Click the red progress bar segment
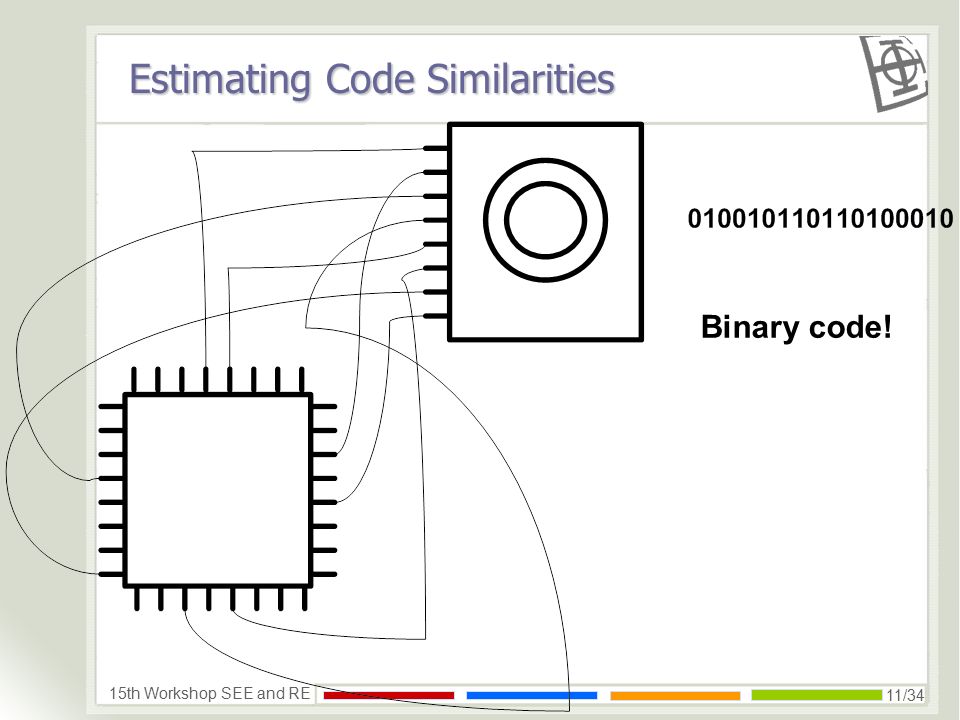The height and width of the screenshot is (720, 960). [x=389, y=695]
